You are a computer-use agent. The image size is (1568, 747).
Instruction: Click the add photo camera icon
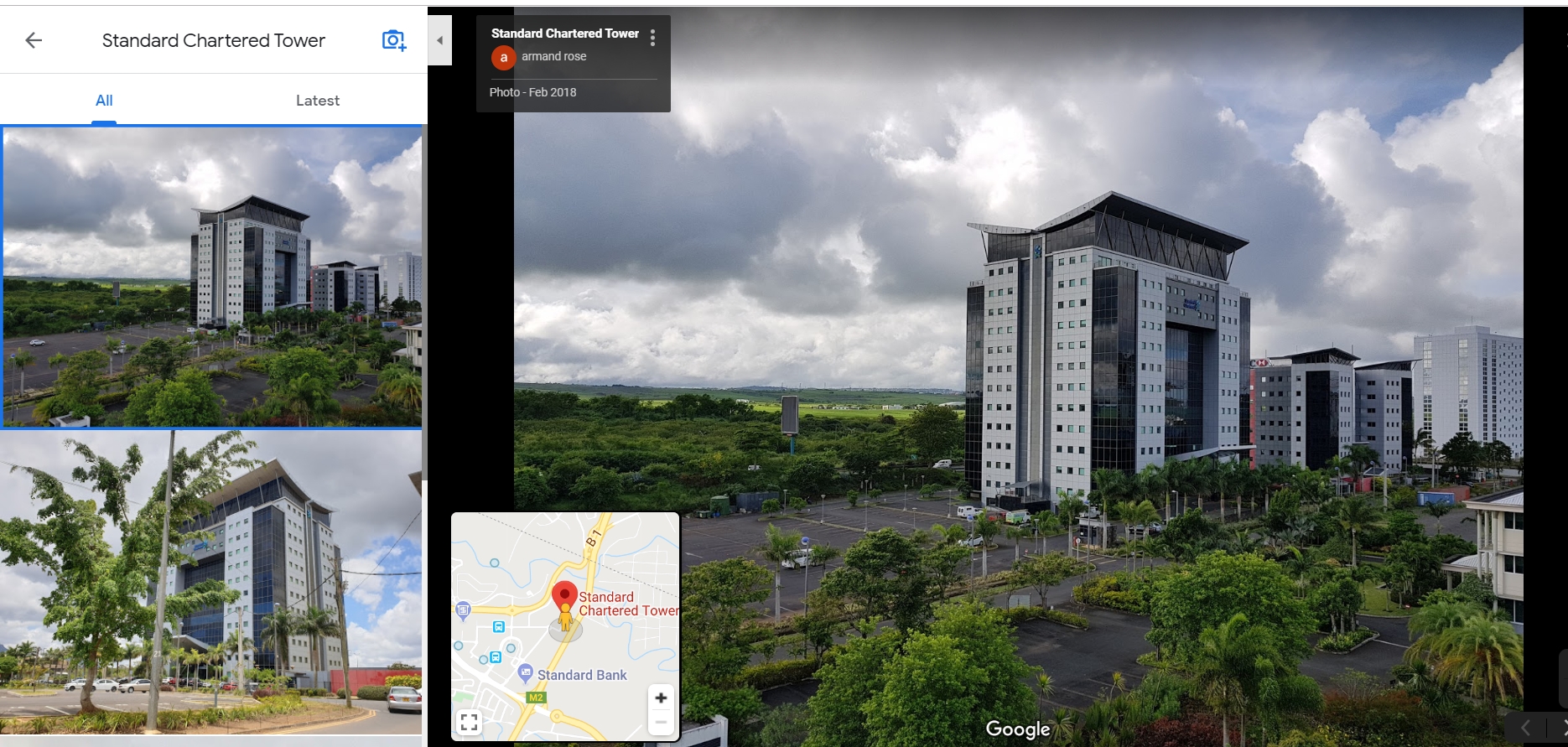click(x=393, y=40)
